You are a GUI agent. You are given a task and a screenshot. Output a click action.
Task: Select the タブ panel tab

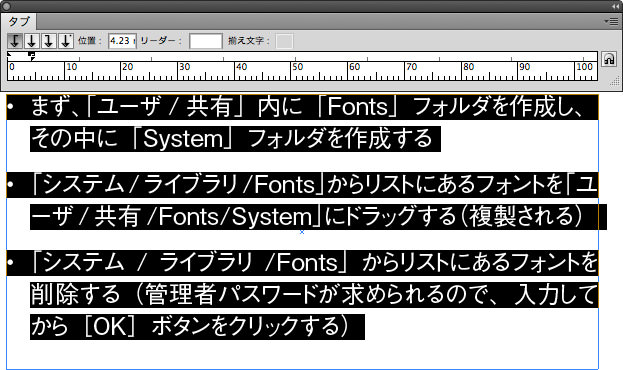point(19,21)
